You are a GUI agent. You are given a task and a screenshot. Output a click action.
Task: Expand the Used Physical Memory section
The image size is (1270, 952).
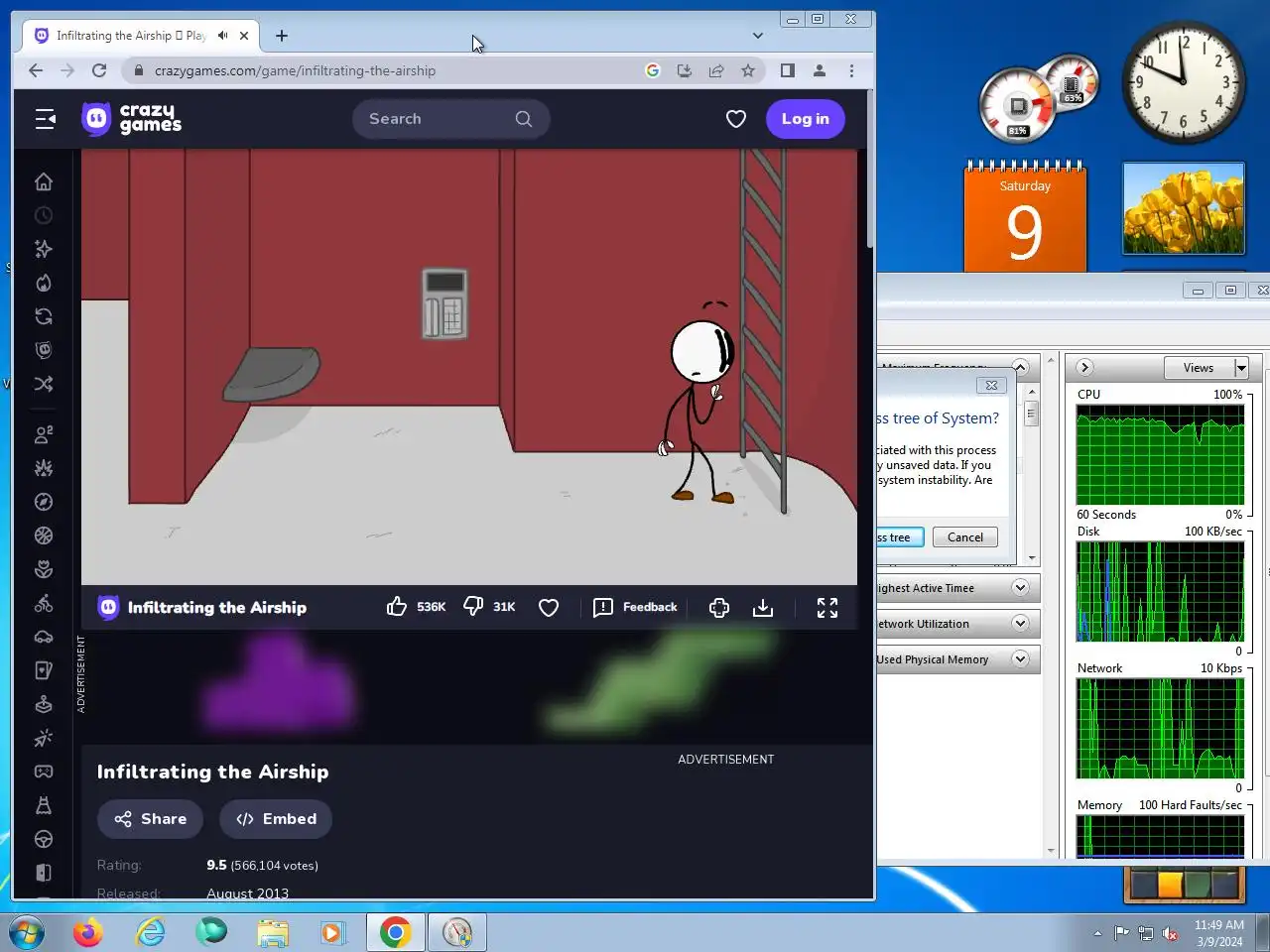1020,659
